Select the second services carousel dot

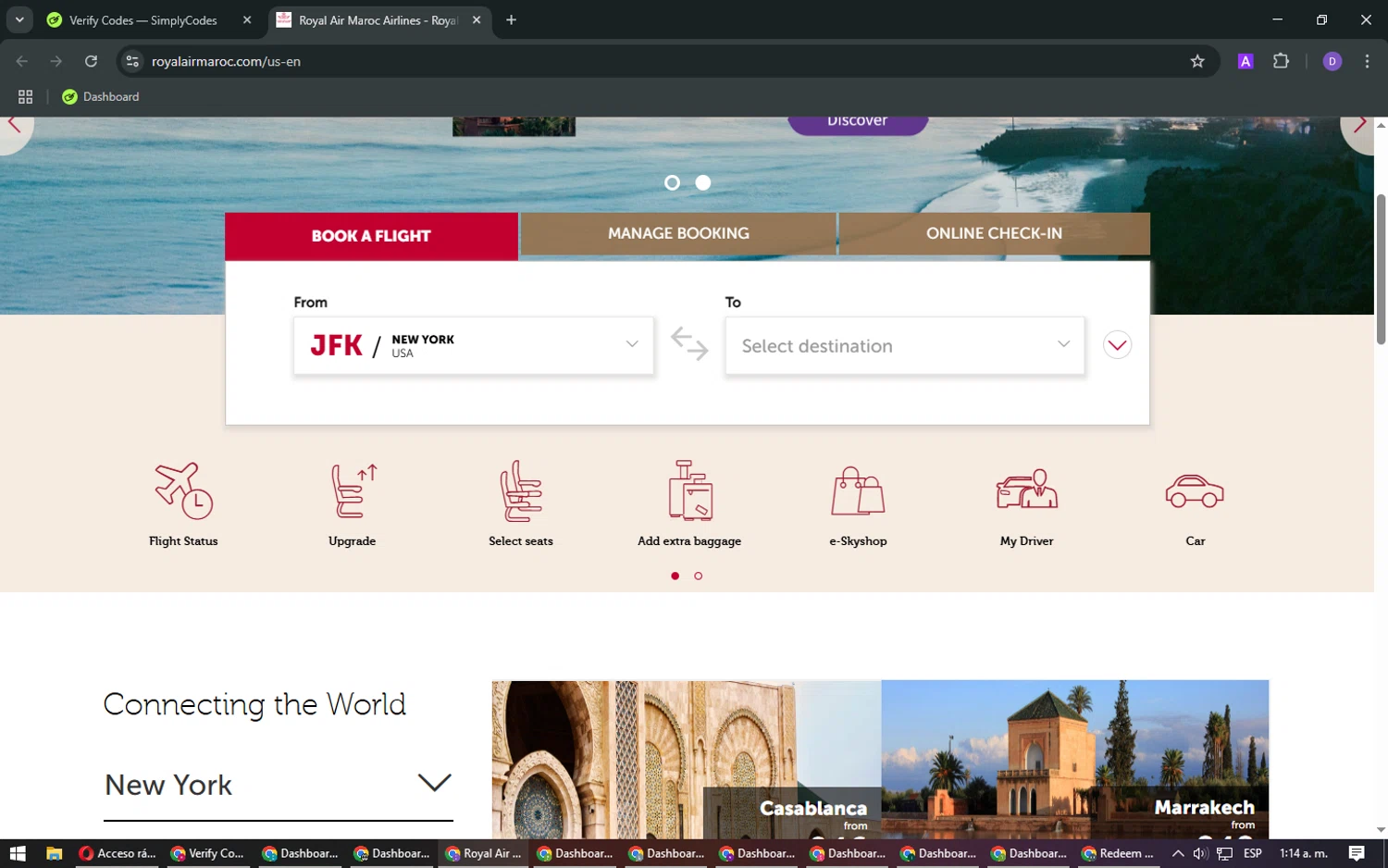click(699, 576)
